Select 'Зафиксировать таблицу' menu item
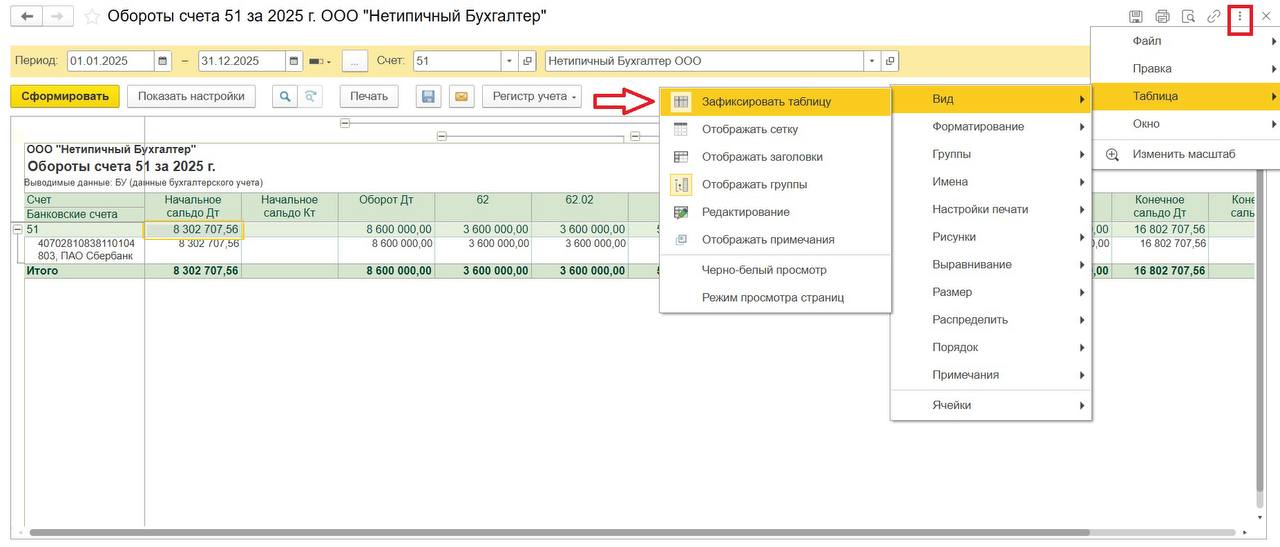The width and height of the screenshot is (1280, 547). pyautogui.click(x=766, y=101)
